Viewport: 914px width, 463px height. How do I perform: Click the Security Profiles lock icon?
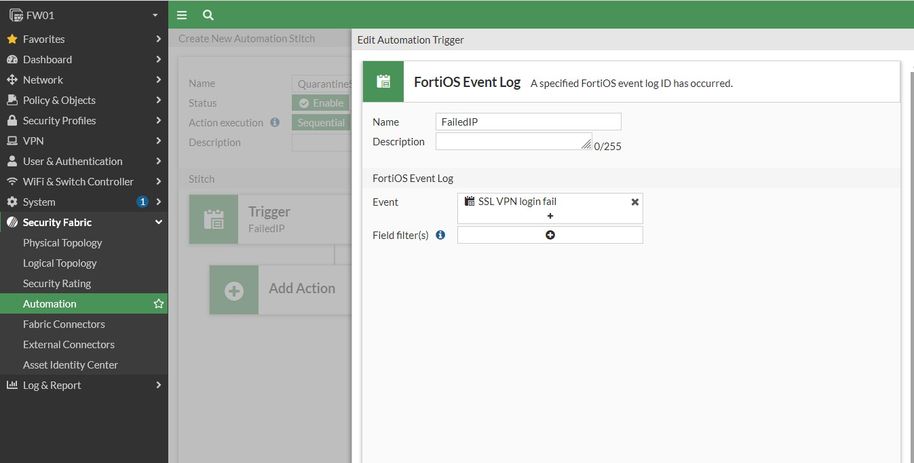12,121
